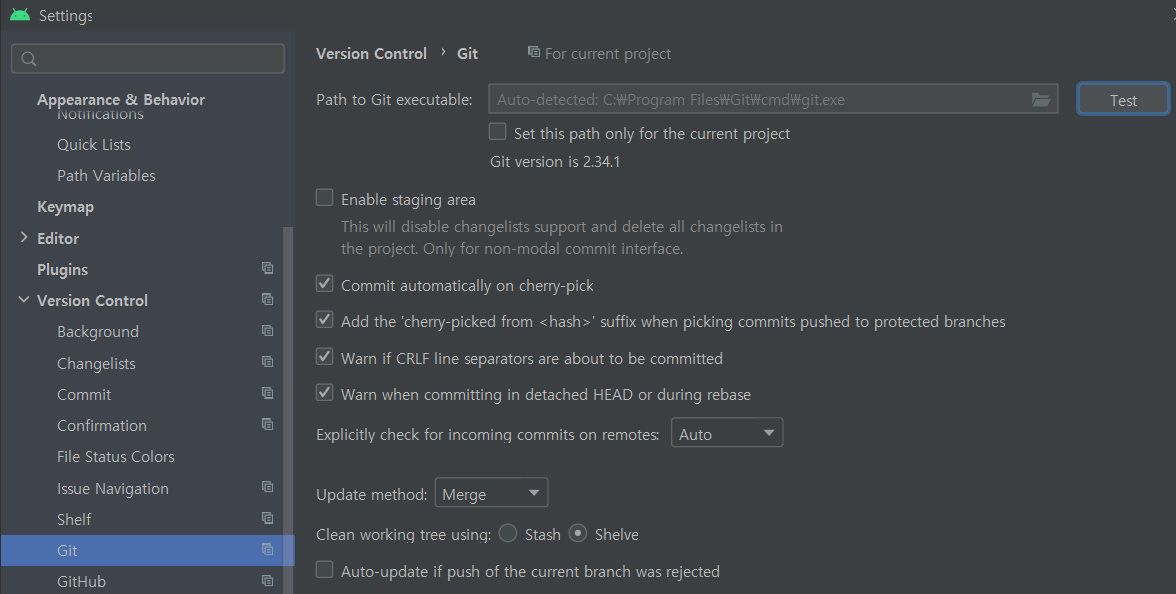Select Keymap in the settings sidebar
Viewport: 1176px width, 594px height.
pos(63,206)
